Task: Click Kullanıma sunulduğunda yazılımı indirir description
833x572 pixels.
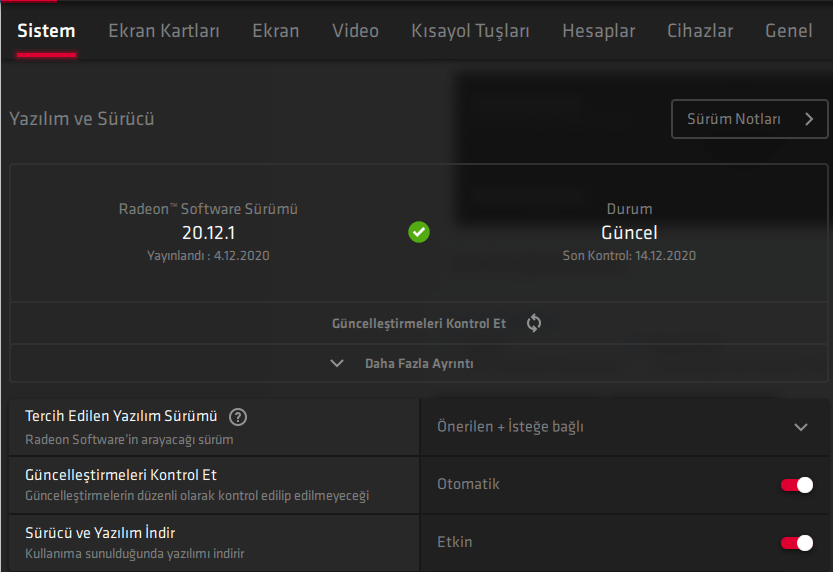Action: (134, 553)
